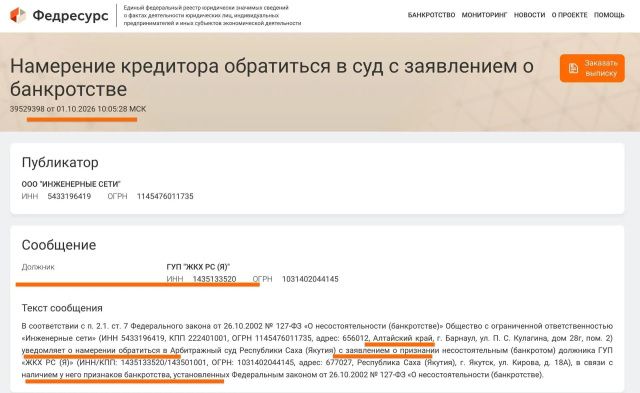Open the НОВОСТИ menu item
This screenshot has width=640, height=393.
(529, 15)
